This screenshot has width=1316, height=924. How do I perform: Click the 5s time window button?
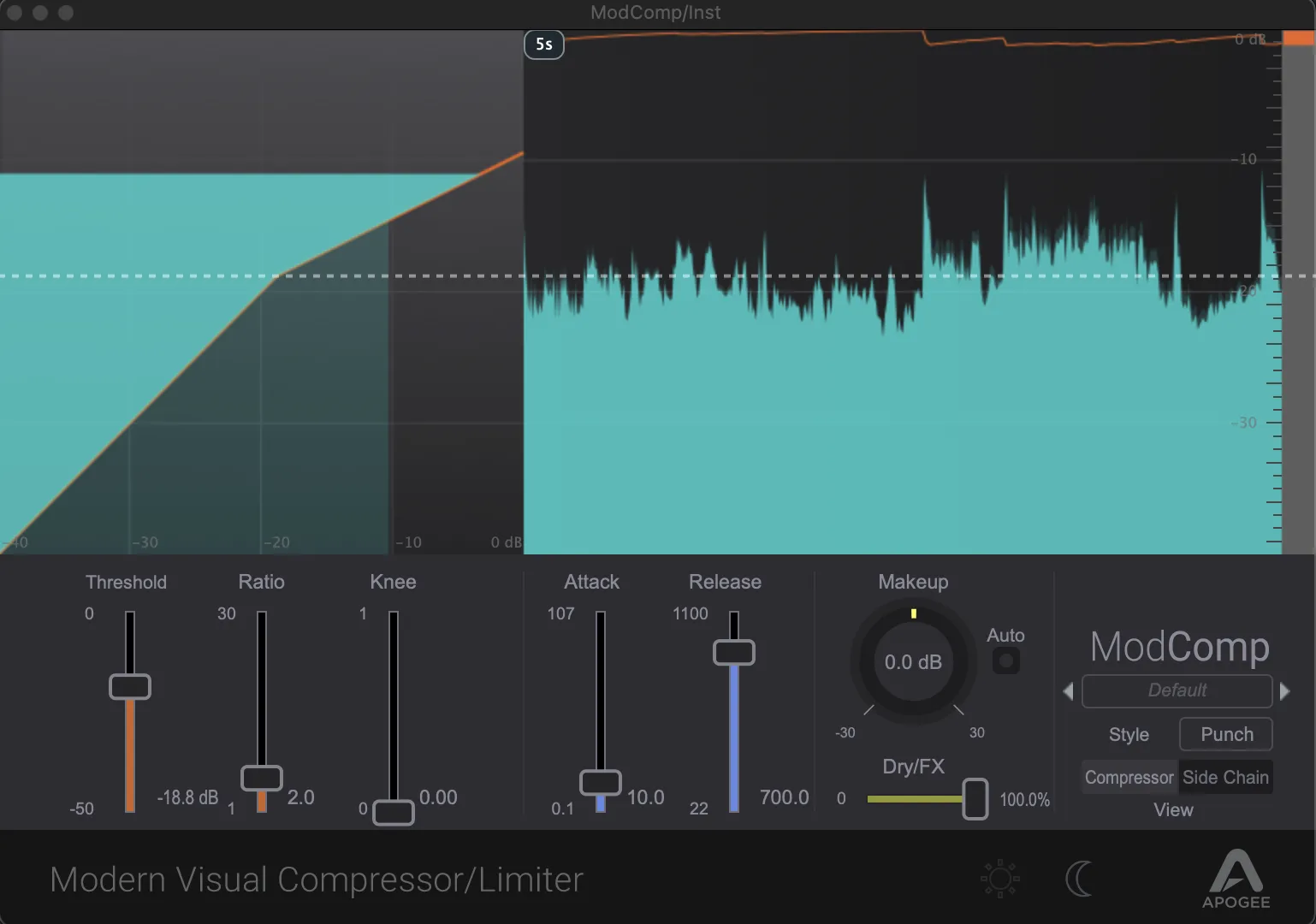(x=544, y=44)
